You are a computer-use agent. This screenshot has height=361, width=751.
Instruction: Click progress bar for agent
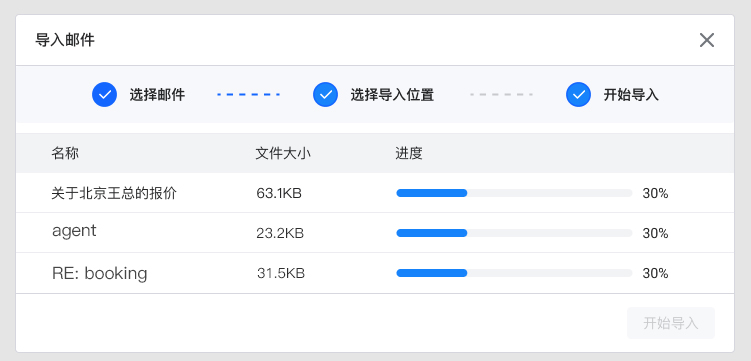pyautogui.click(x=514, y=233)
